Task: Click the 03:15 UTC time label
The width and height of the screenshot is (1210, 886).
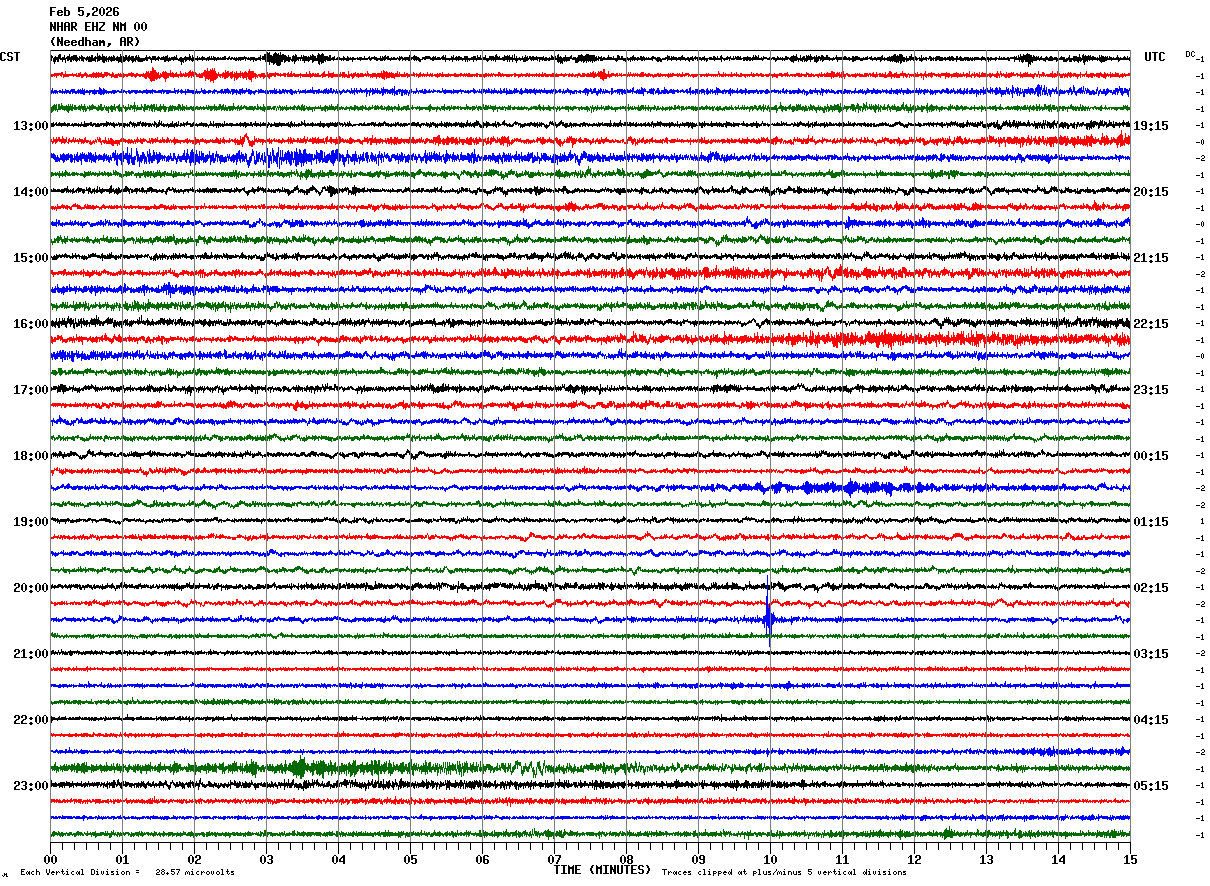Action: click(x=1150, y=654)
